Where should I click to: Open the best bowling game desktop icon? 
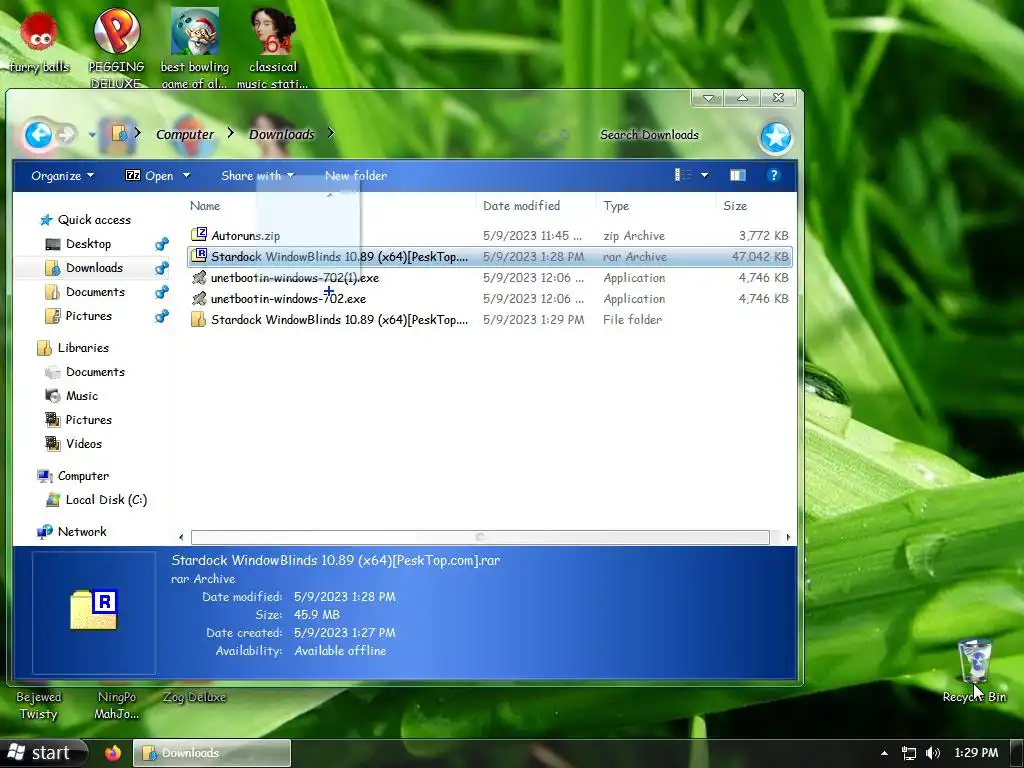(x=195, y=47)
